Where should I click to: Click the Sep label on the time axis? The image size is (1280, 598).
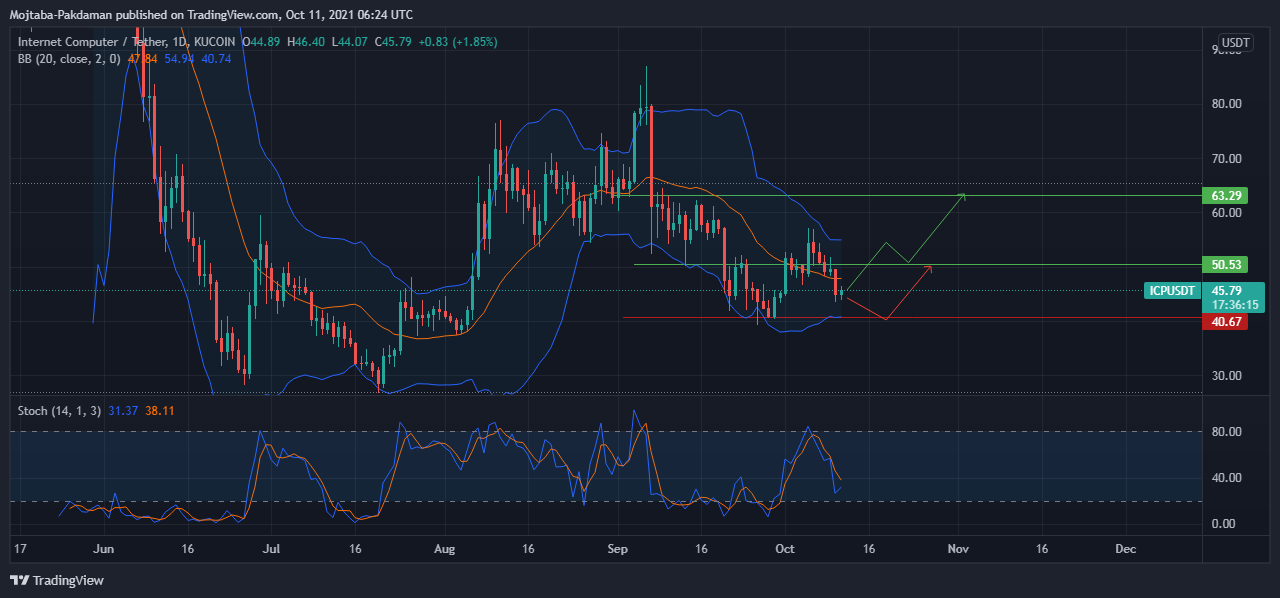click(x=617, y=549)
